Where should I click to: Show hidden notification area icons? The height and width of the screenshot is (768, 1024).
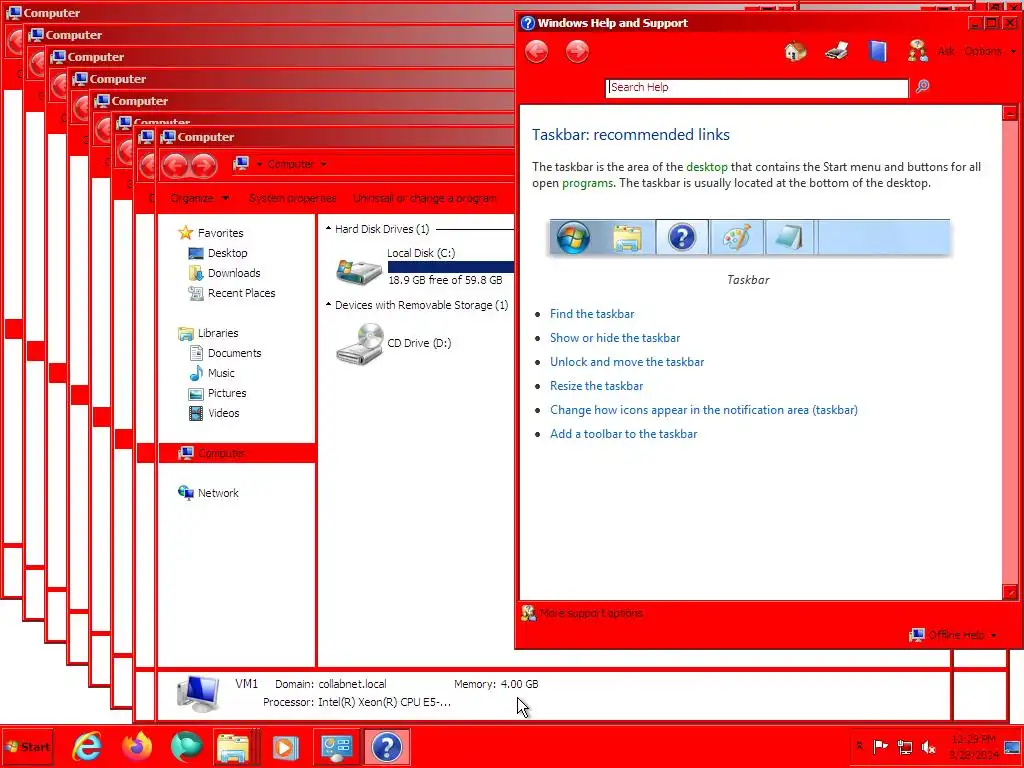coord(859,746)
